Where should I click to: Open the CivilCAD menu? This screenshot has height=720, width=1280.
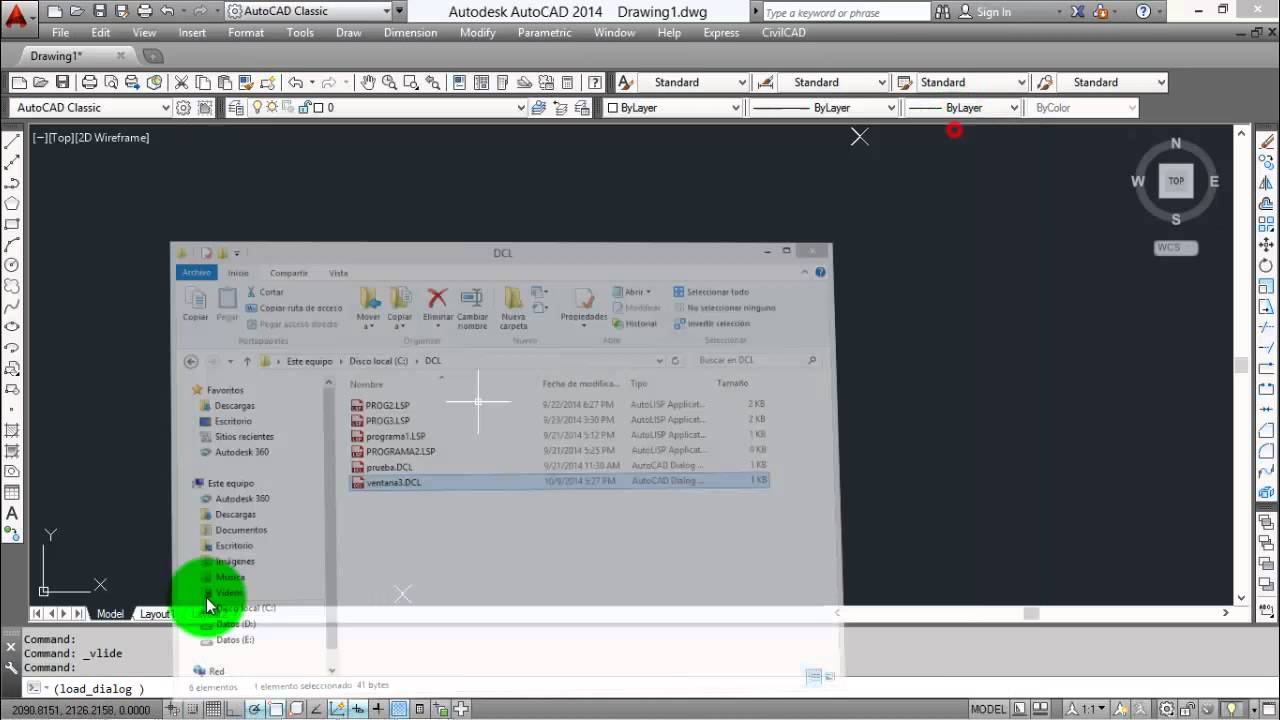click(x=783, y=33)
